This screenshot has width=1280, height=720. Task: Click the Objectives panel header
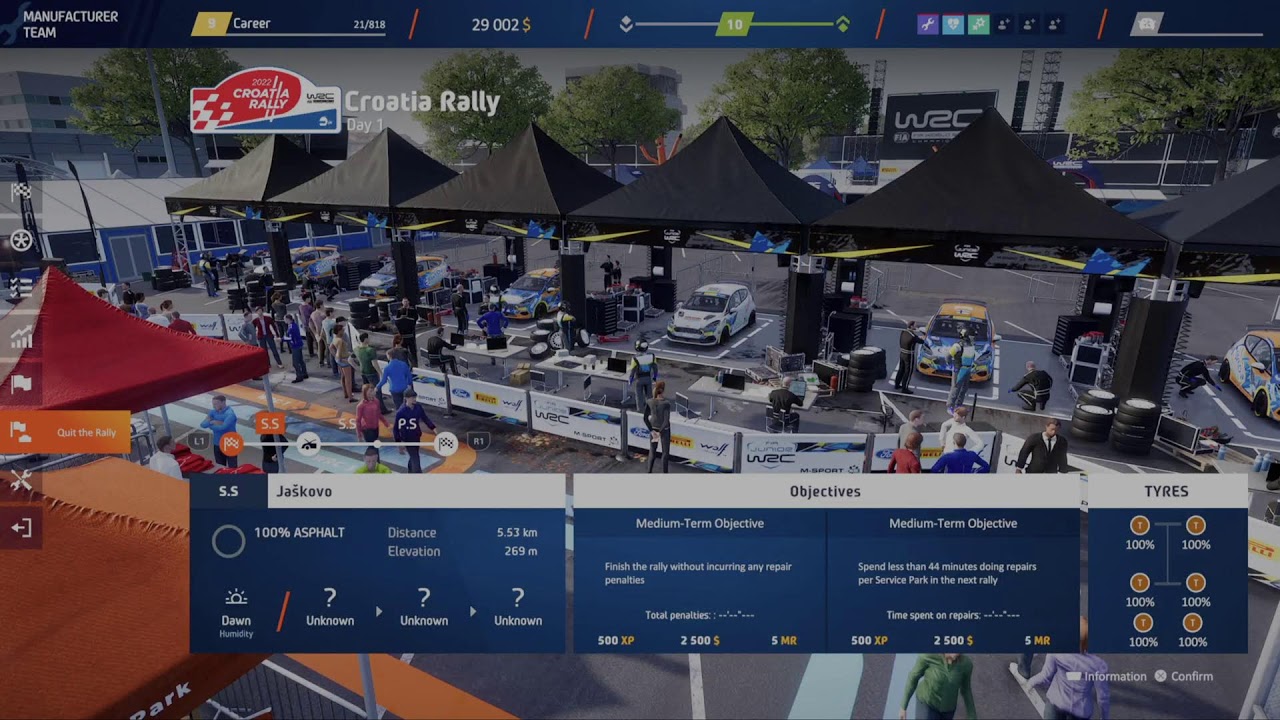click(826, 491)
